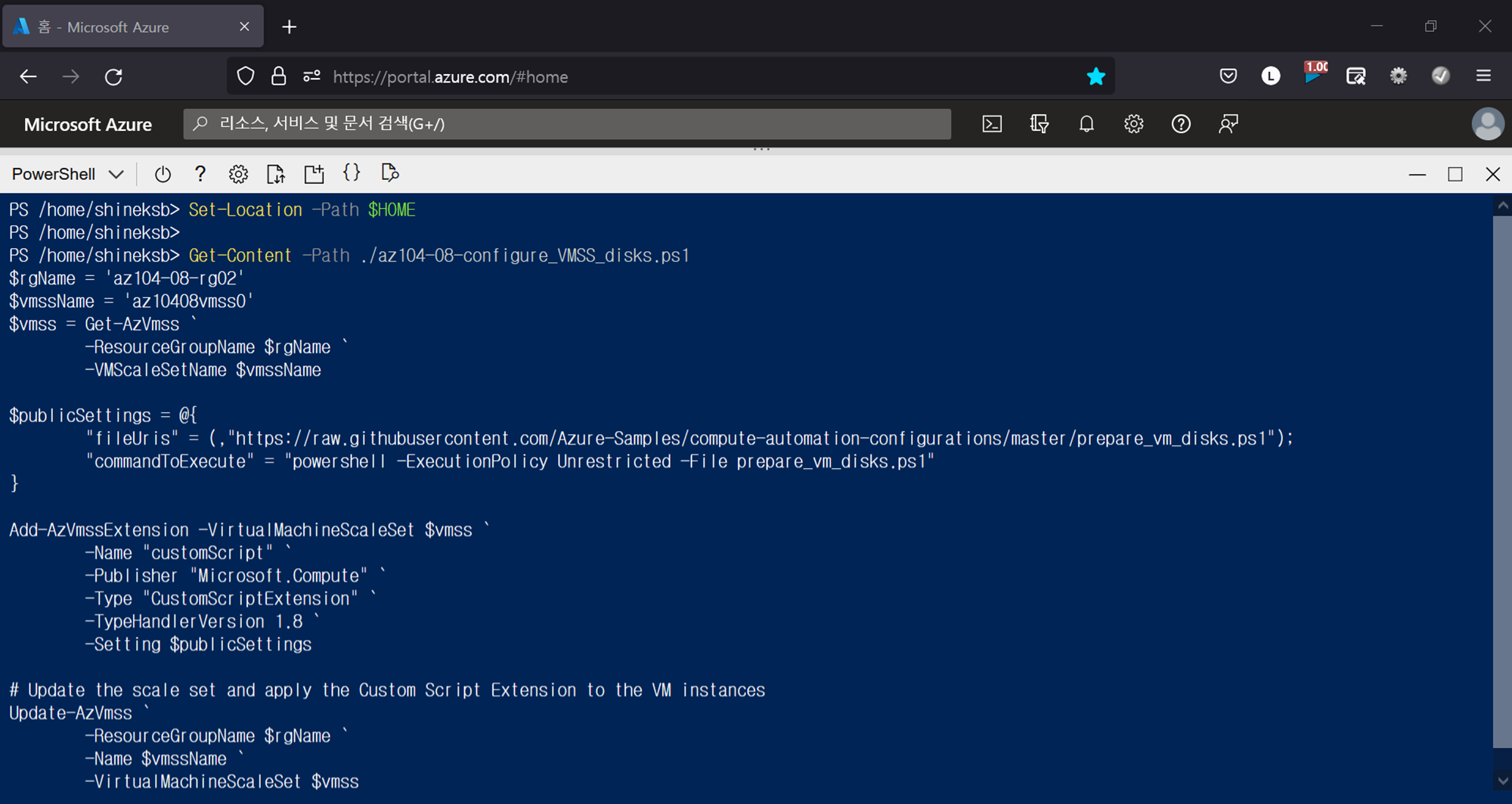Image resolution: width=1512 pixels, height=804 pixels.
Task: Click the terminal scrollbar thumb
Action: click(1502, 482)
